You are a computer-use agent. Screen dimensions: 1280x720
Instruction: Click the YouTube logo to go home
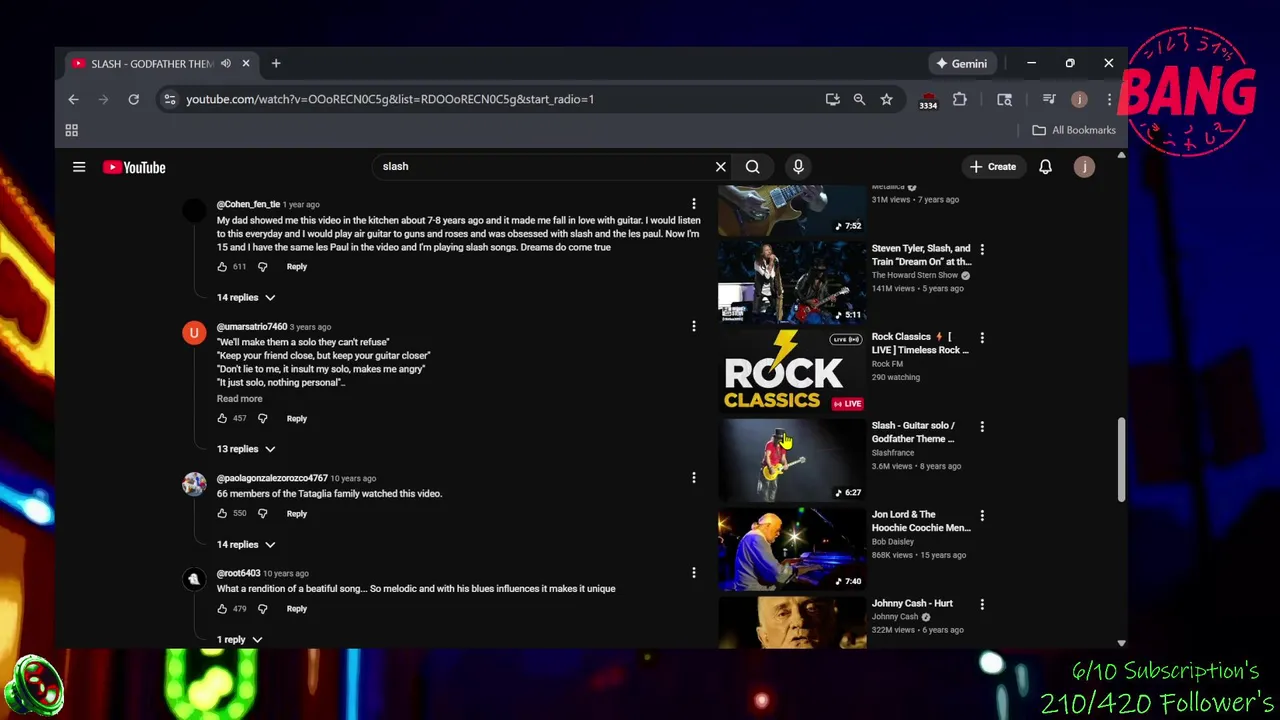pos(134,167)
